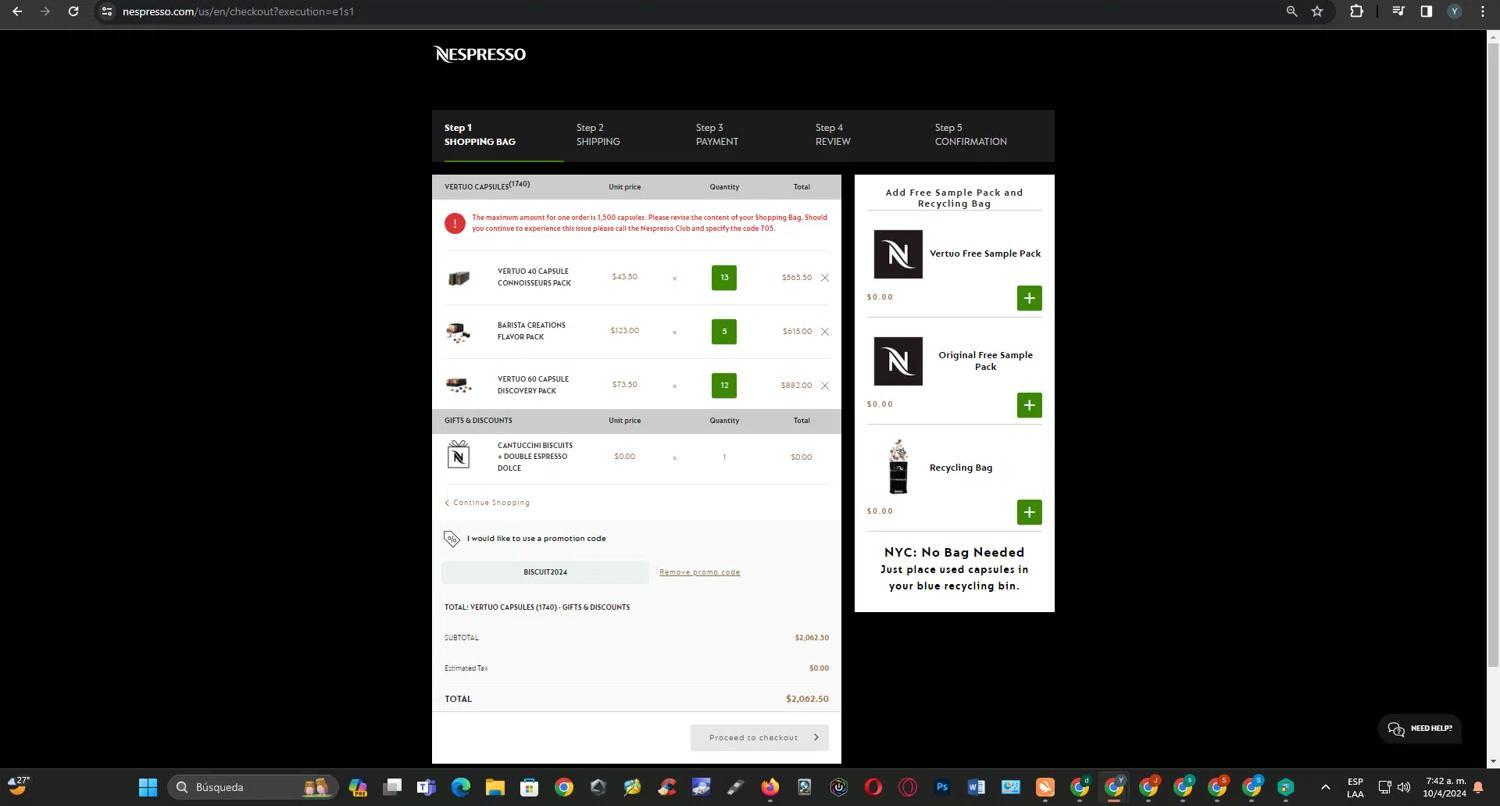
Task: Change quantity 13 of Connoisseurs Pack
Action: [724, 278]
